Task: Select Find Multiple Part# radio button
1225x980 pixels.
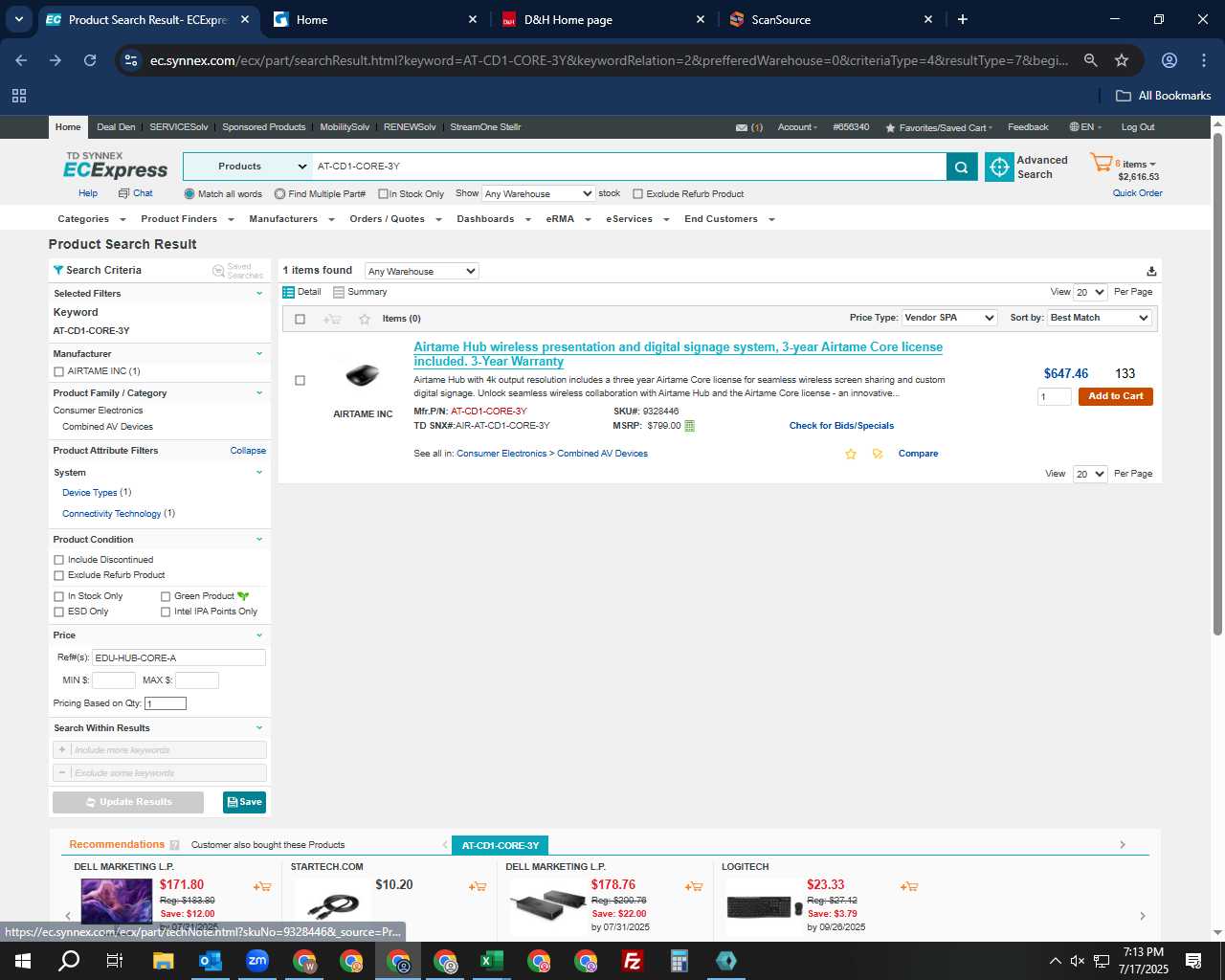Action: pos(279,194)
